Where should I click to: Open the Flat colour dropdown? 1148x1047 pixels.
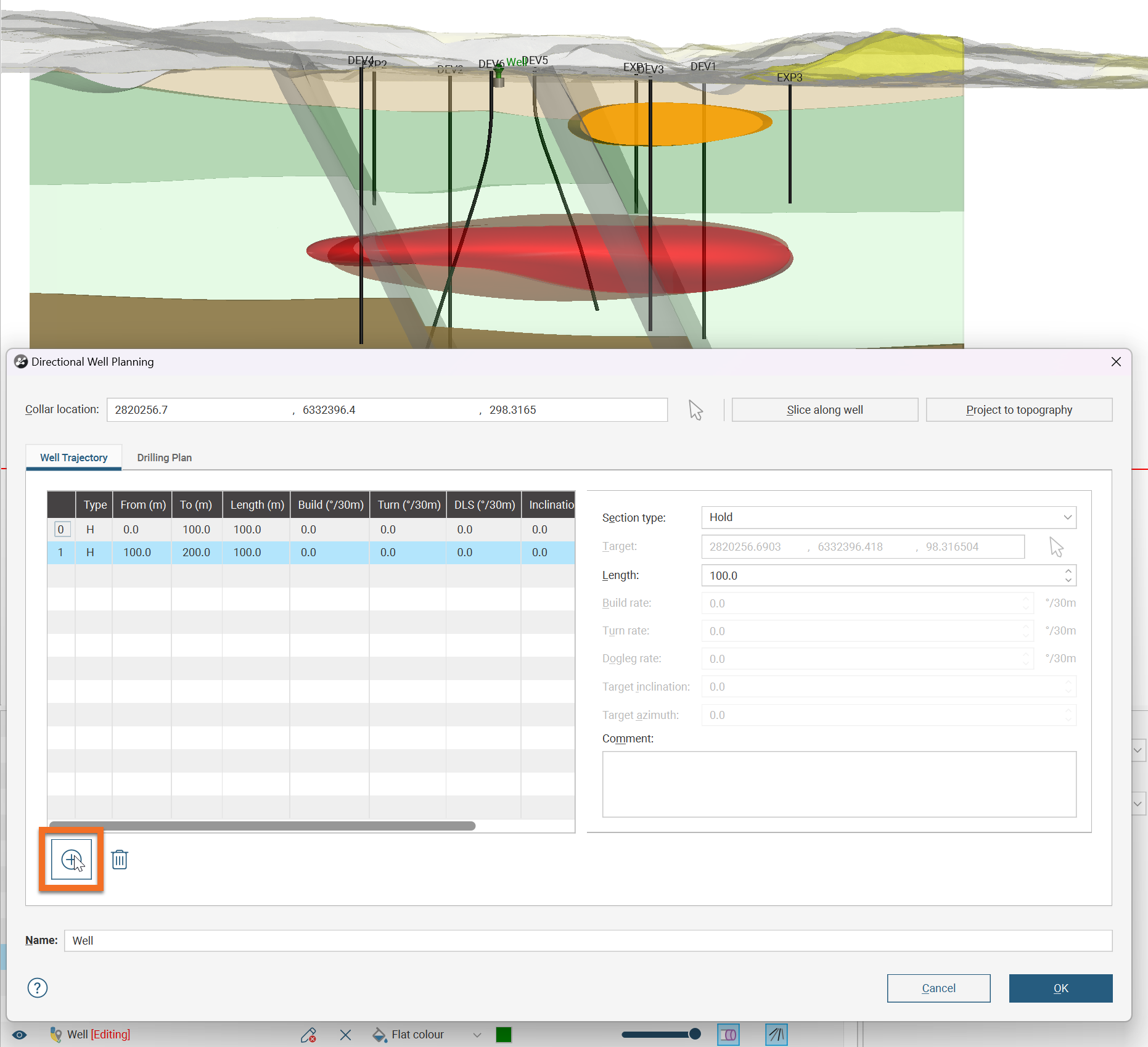pyautogui.click(x=476, y=1035)
